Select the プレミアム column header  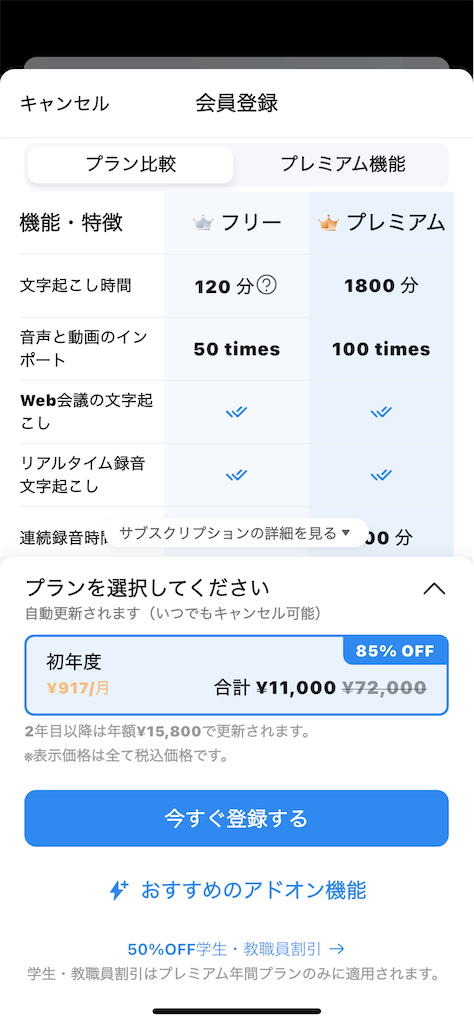pyautogui.click(x=381, y=223)
